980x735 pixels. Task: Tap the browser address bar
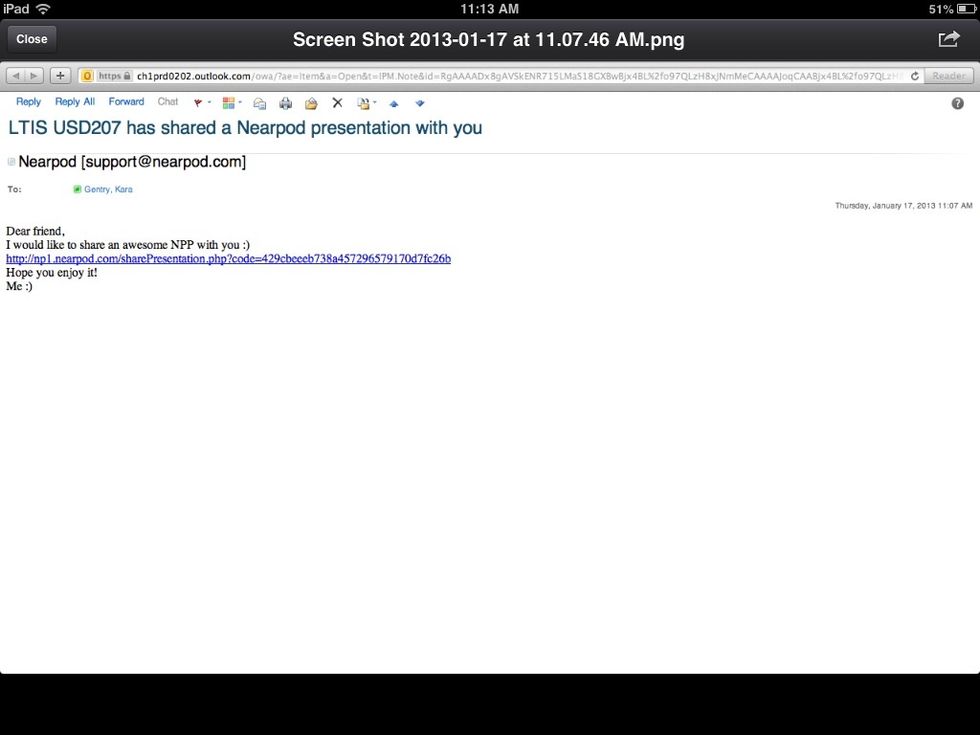click(x=450, y=75)
